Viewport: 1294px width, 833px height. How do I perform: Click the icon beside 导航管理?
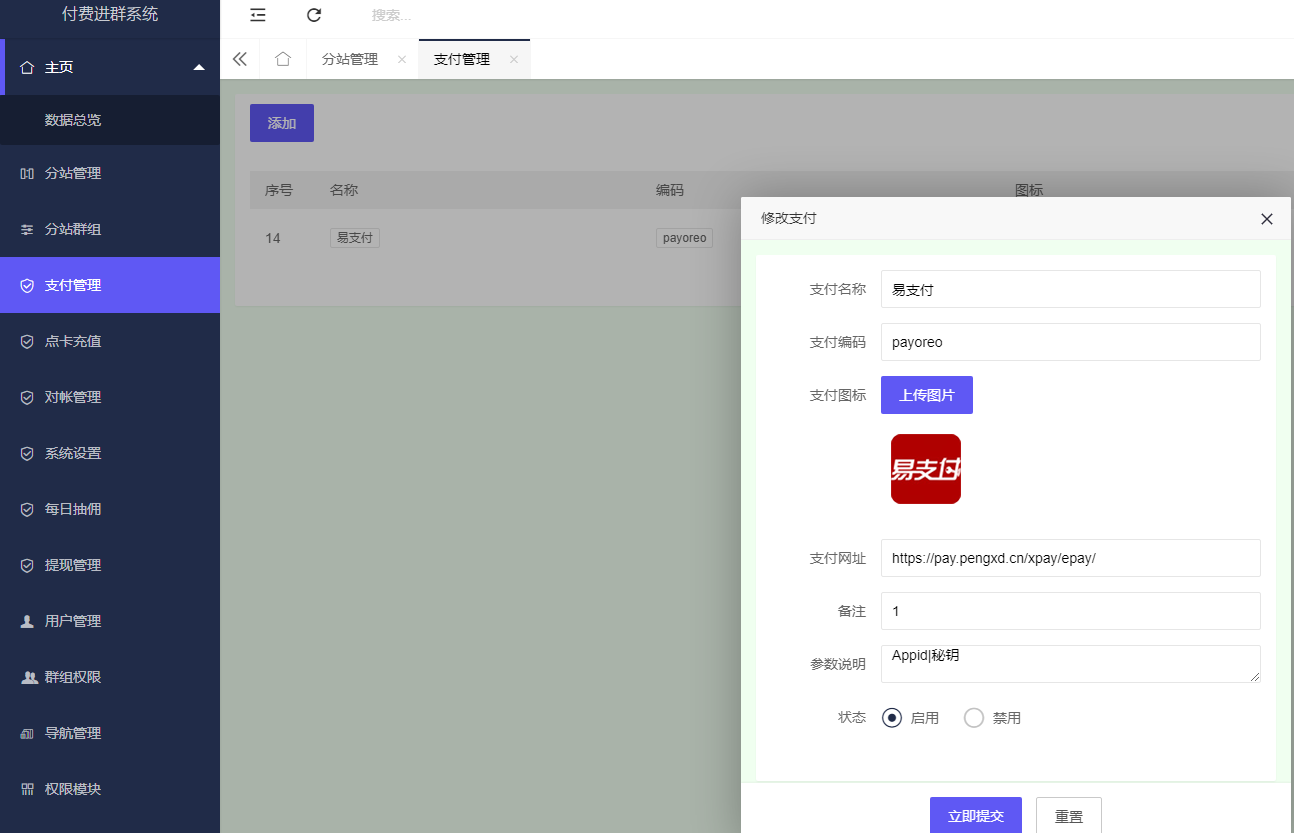point(27,733)
